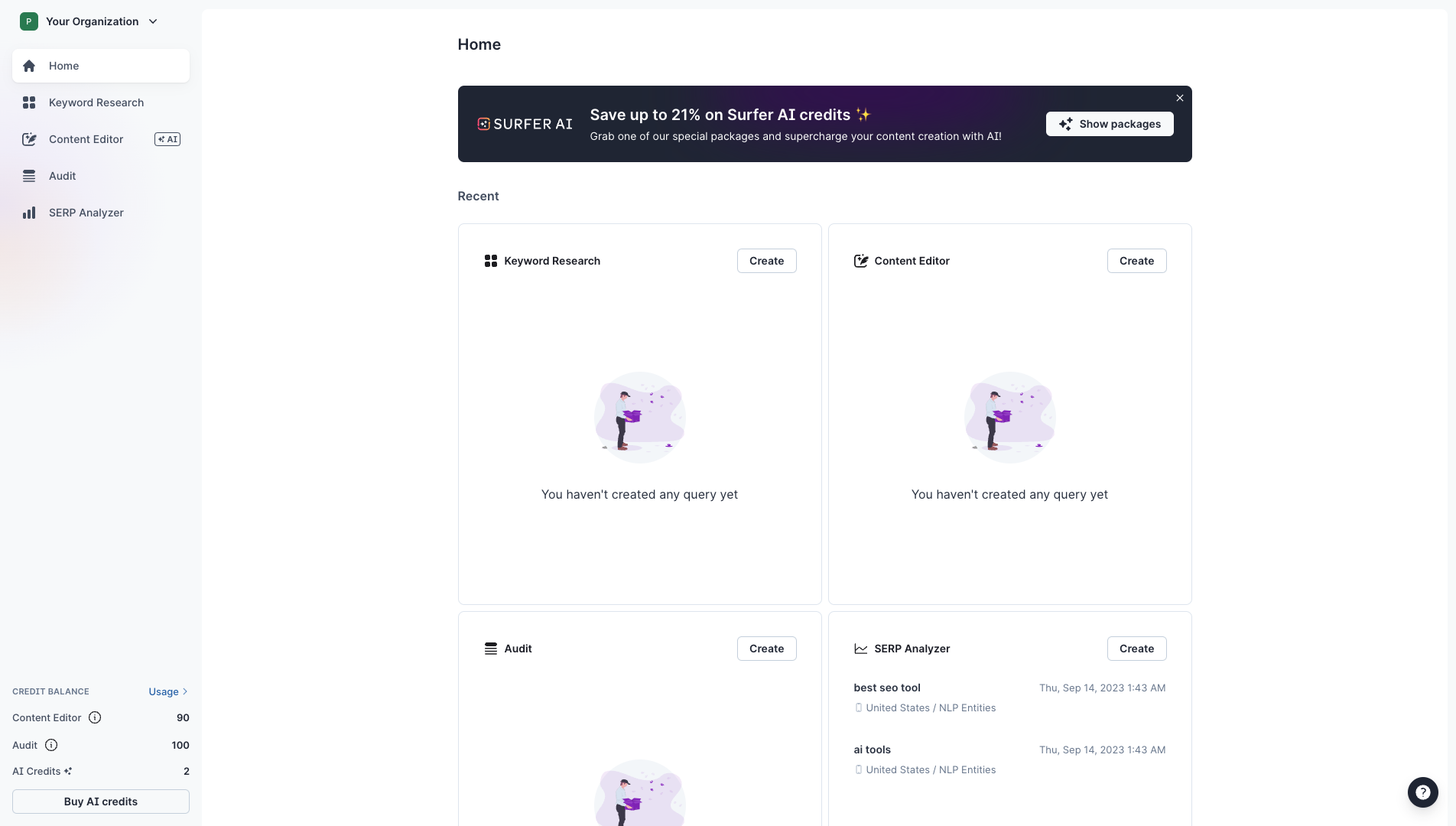The height and width of the screenshot is (826, 1456).
Task: Click the SERP Analyzer card chart icon
Action: tap(860, 649)
